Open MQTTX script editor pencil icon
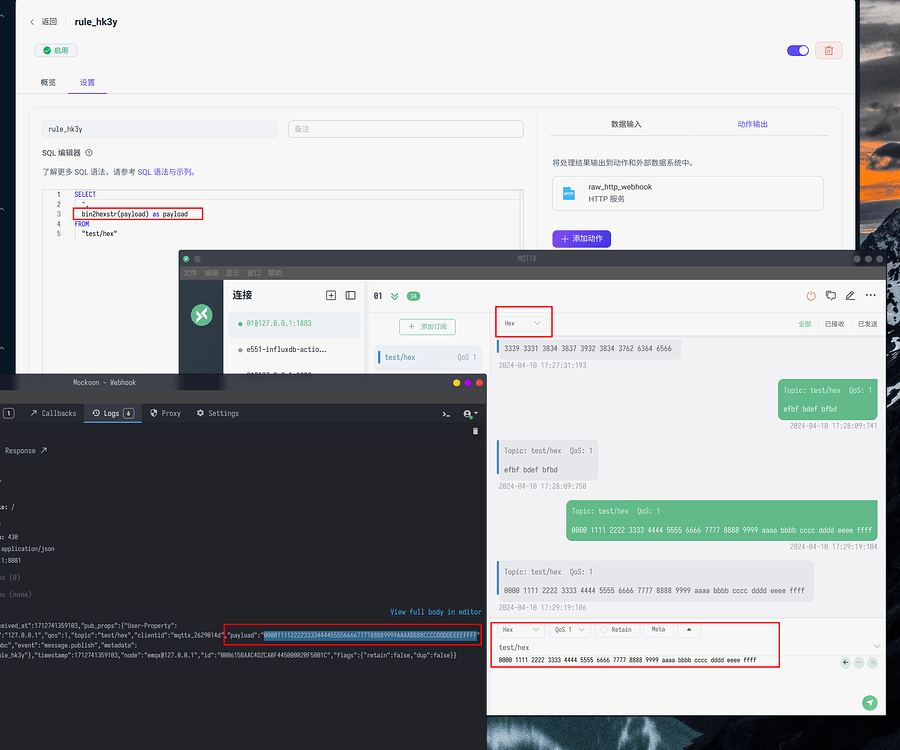 [852, 295]
